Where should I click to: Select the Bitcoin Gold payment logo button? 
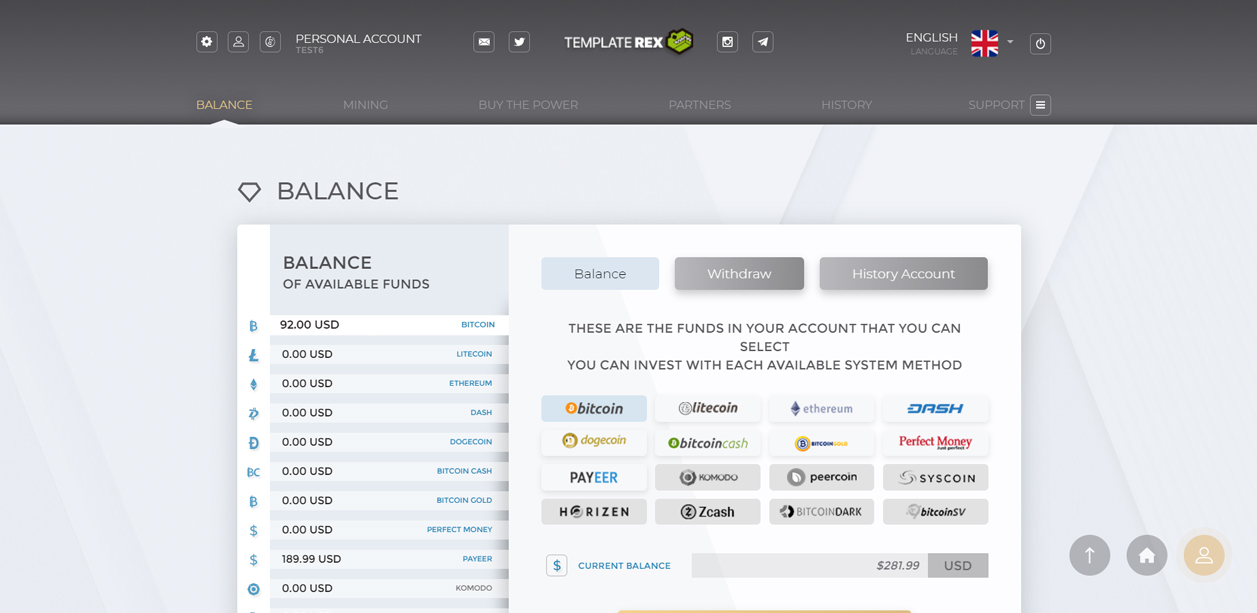(822, 443)
